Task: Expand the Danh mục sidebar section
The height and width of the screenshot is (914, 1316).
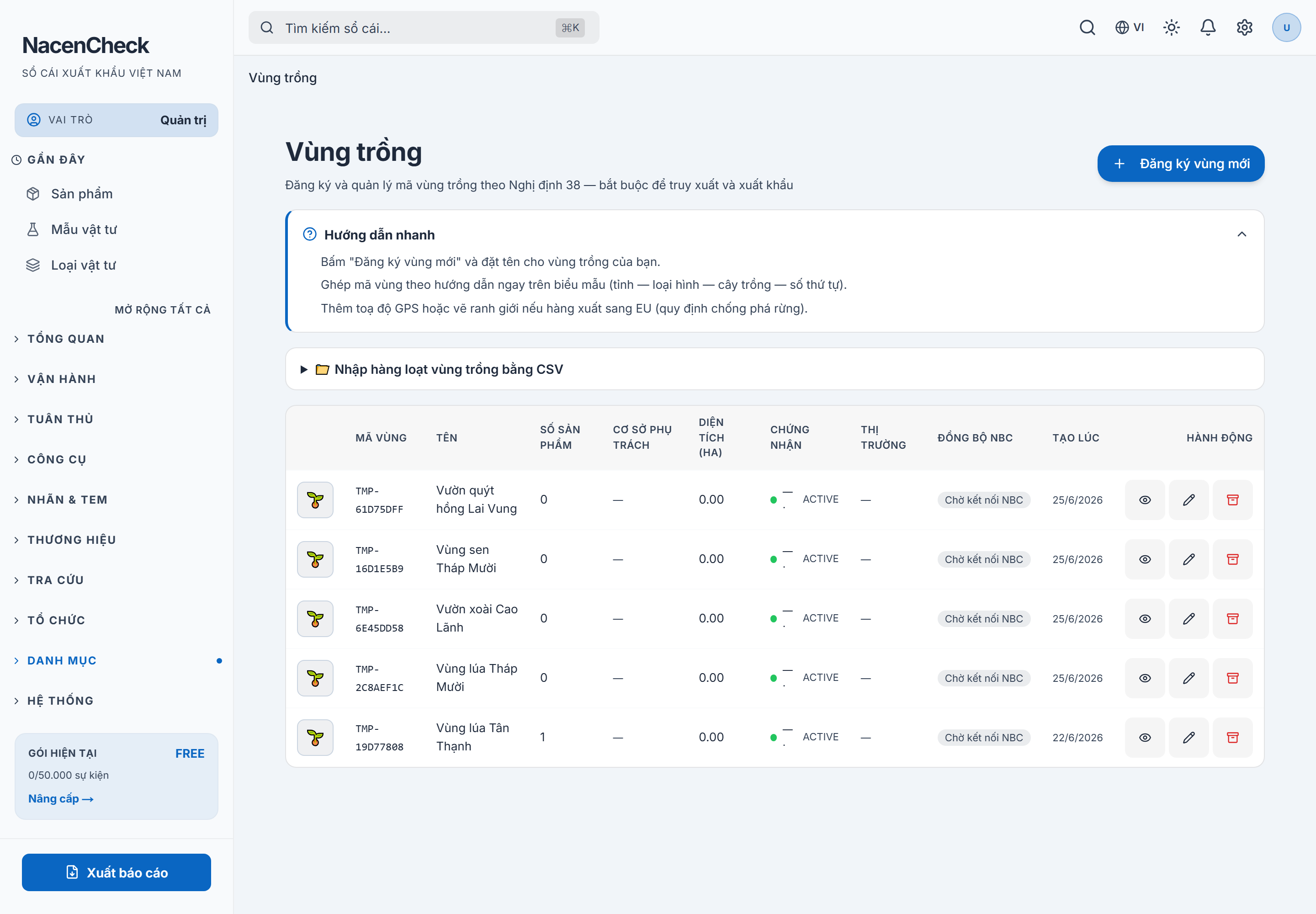Action: 116,661
